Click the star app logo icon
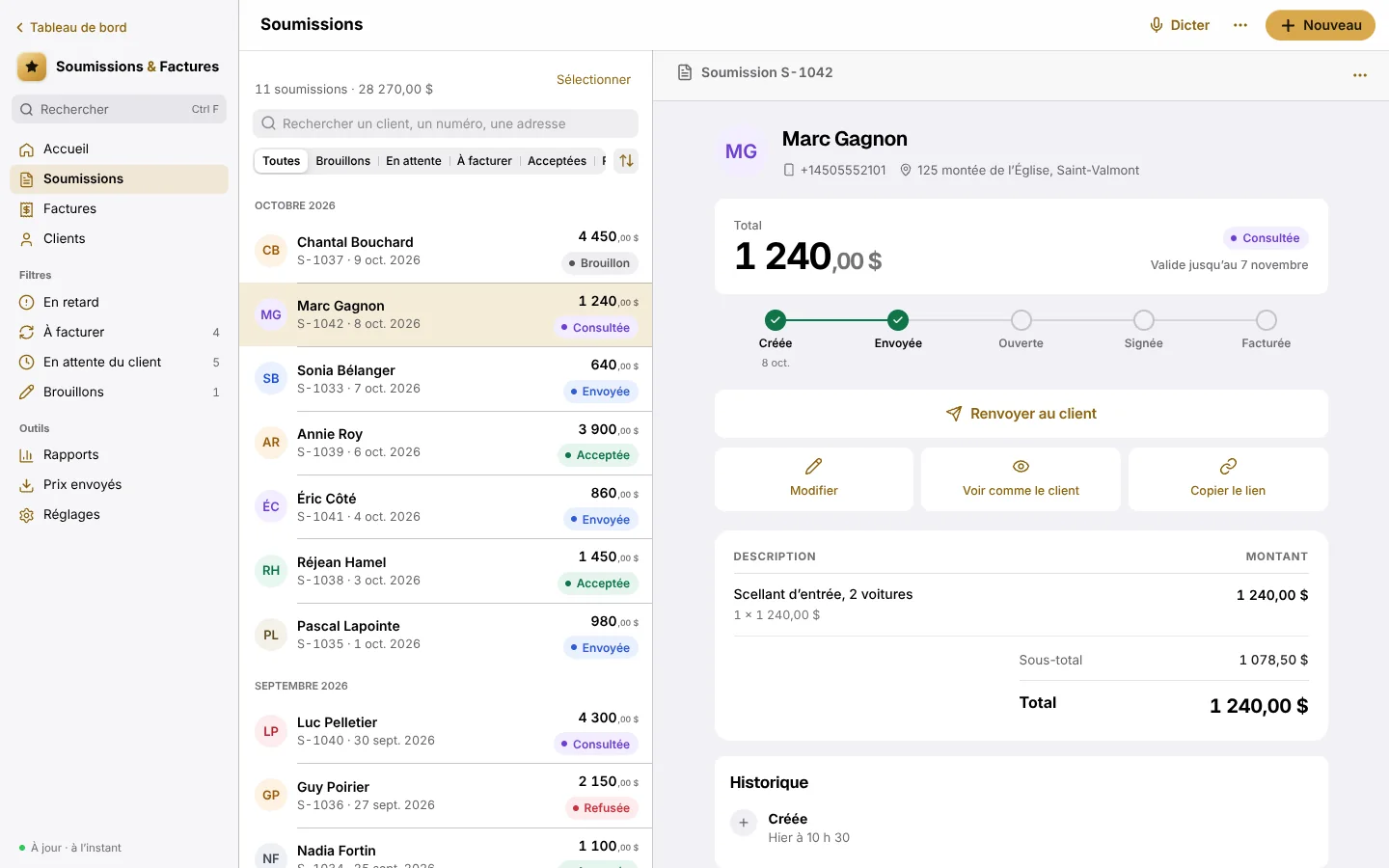The image size is (1389, 868). click(x=32, y=67)
